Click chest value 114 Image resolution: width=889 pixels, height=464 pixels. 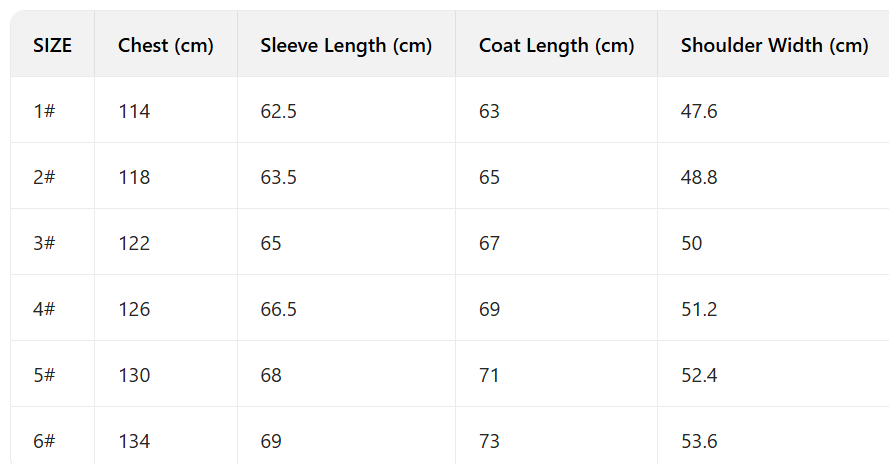(x=134, y=111)
